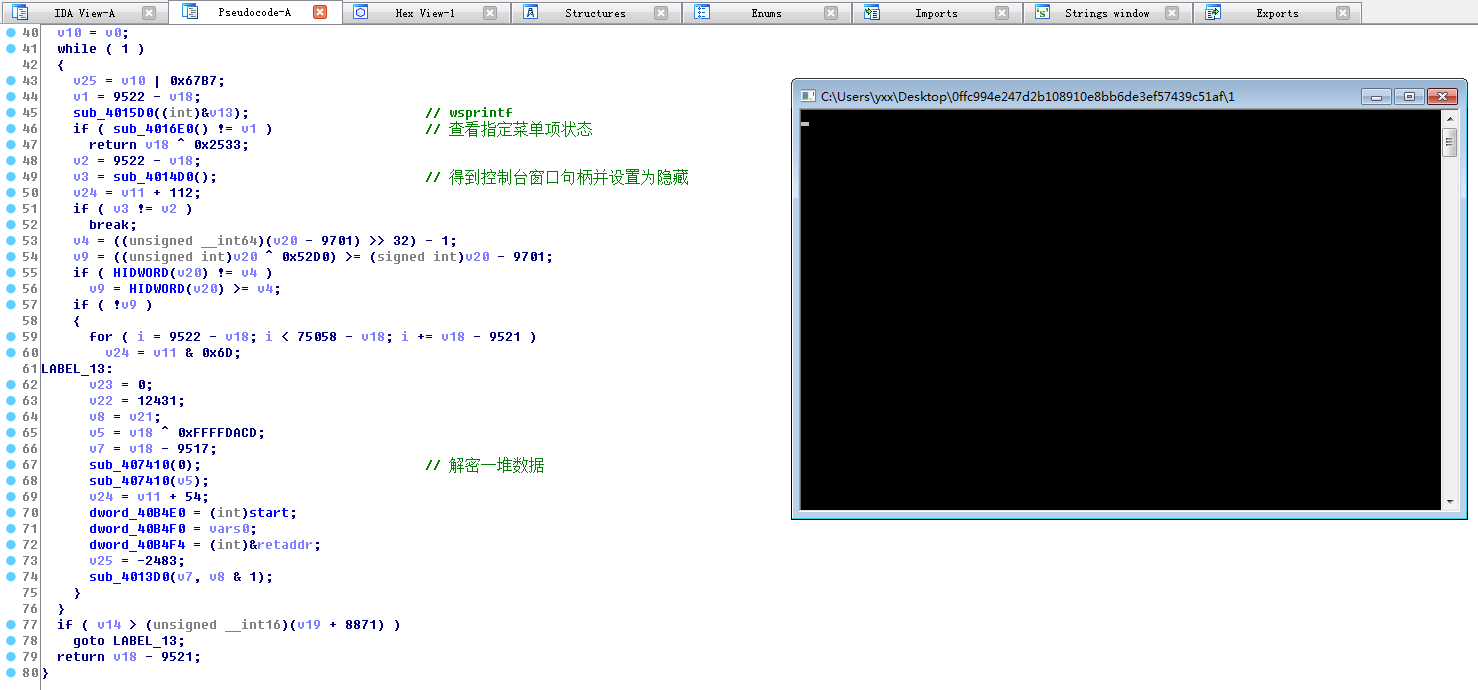This screenshot has height=690, width=1478.
Task: Maximize the console window
Action: pyautogui.click(x=1408, y=96)
